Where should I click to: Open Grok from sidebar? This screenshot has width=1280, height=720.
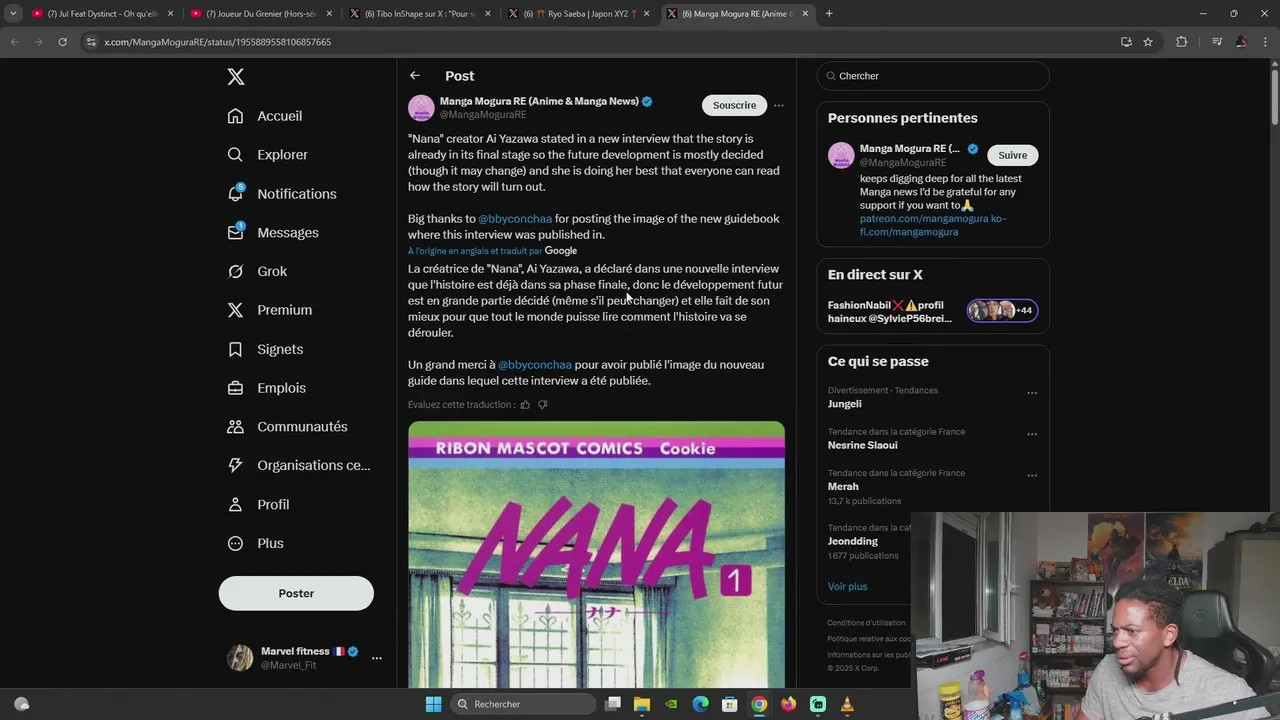257,271
